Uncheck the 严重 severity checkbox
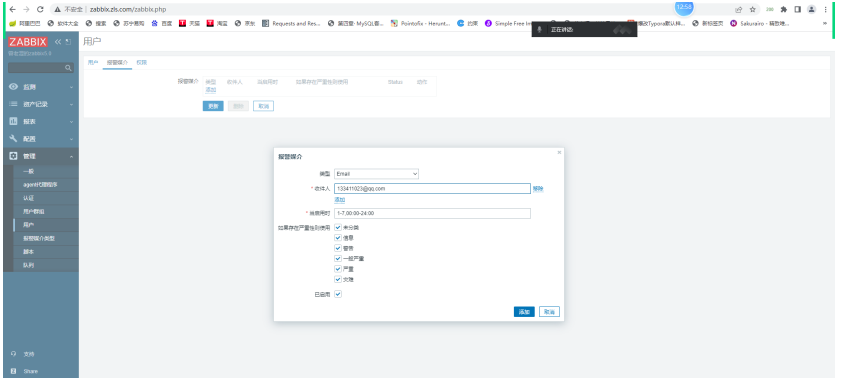 [x=338, y=269]
